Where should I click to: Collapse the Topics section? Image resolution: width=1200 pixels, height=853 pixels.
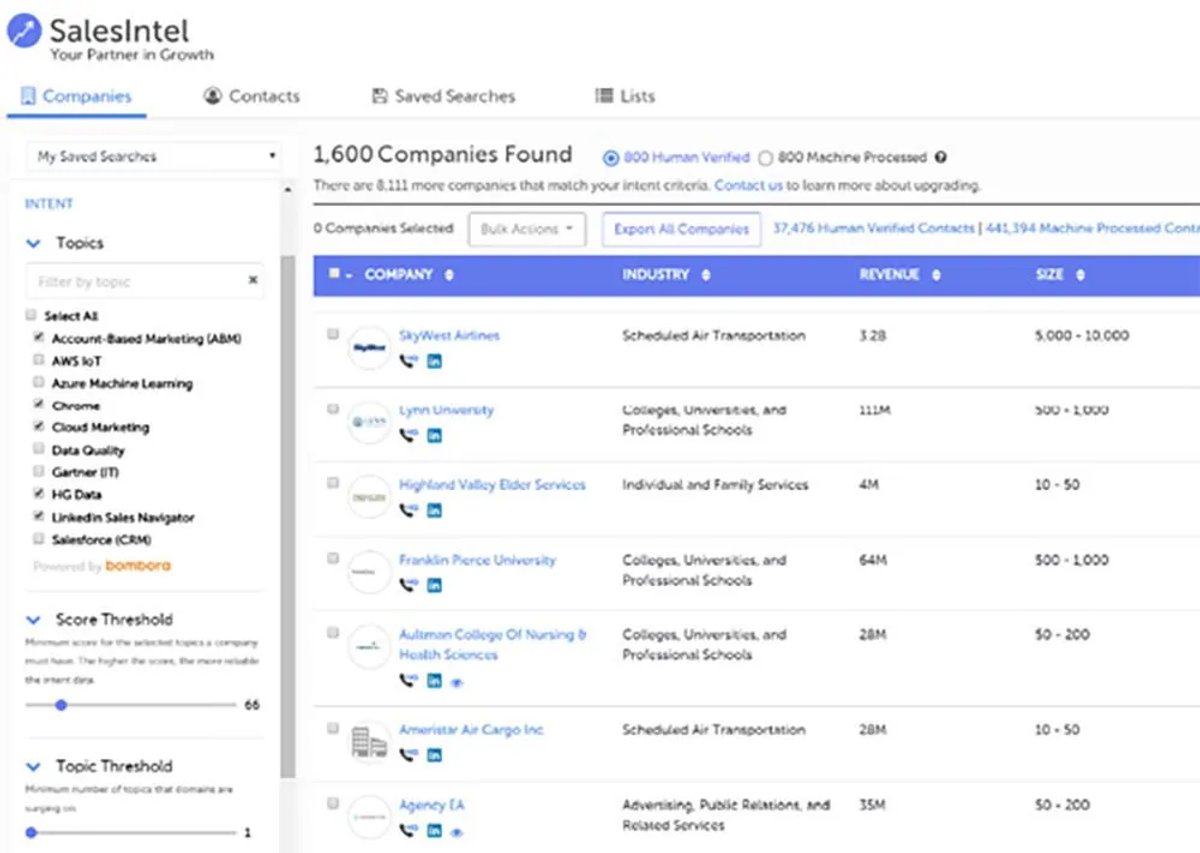(33, 243)
